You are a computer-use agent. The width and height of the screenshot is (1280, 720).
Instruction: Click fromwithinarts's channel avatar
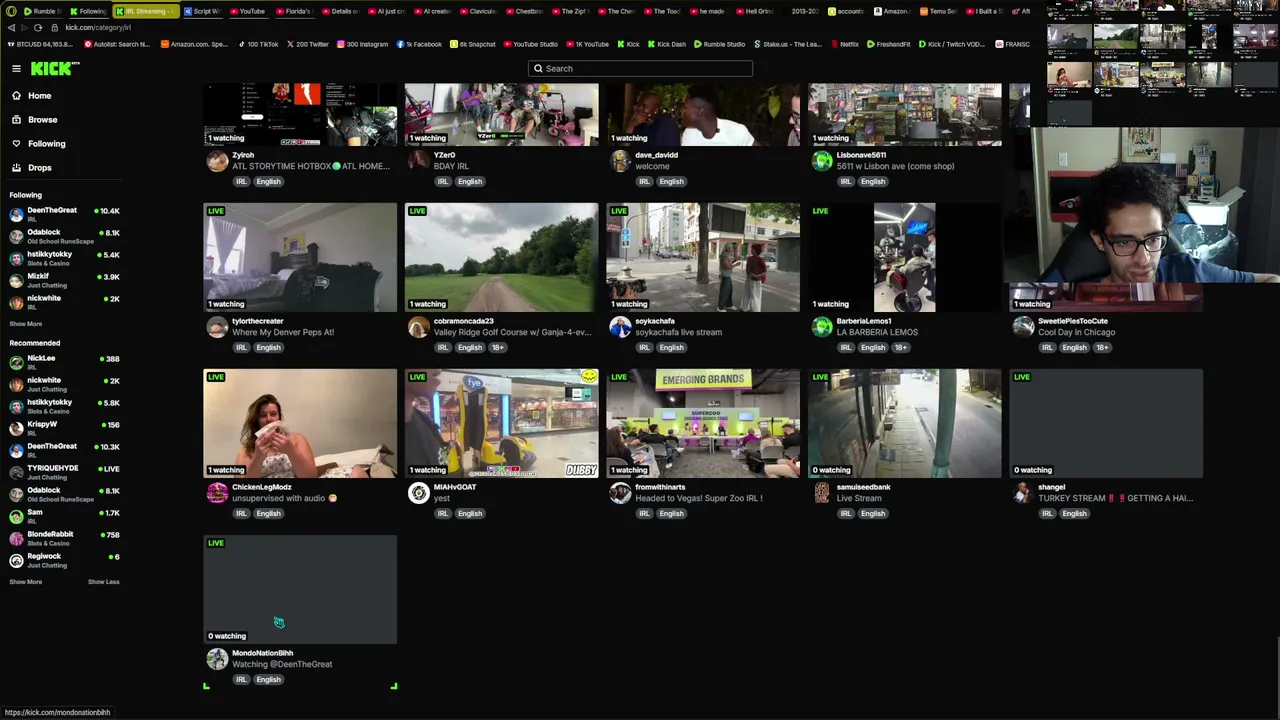coord(620,493)
